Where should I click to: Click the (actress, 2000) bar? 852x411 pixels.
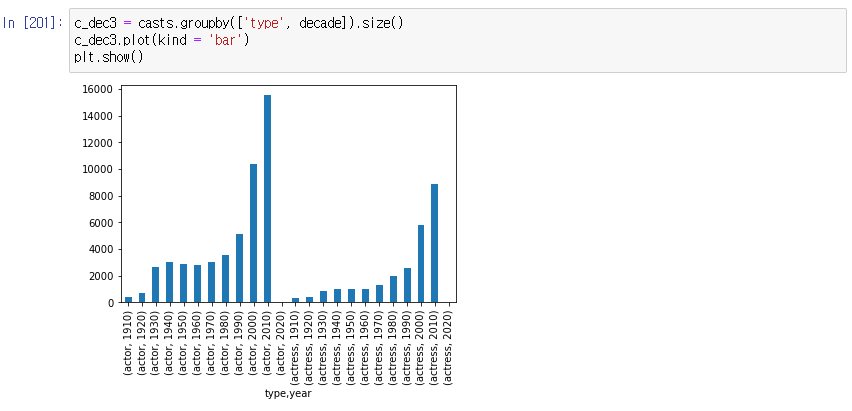(421, 264)
